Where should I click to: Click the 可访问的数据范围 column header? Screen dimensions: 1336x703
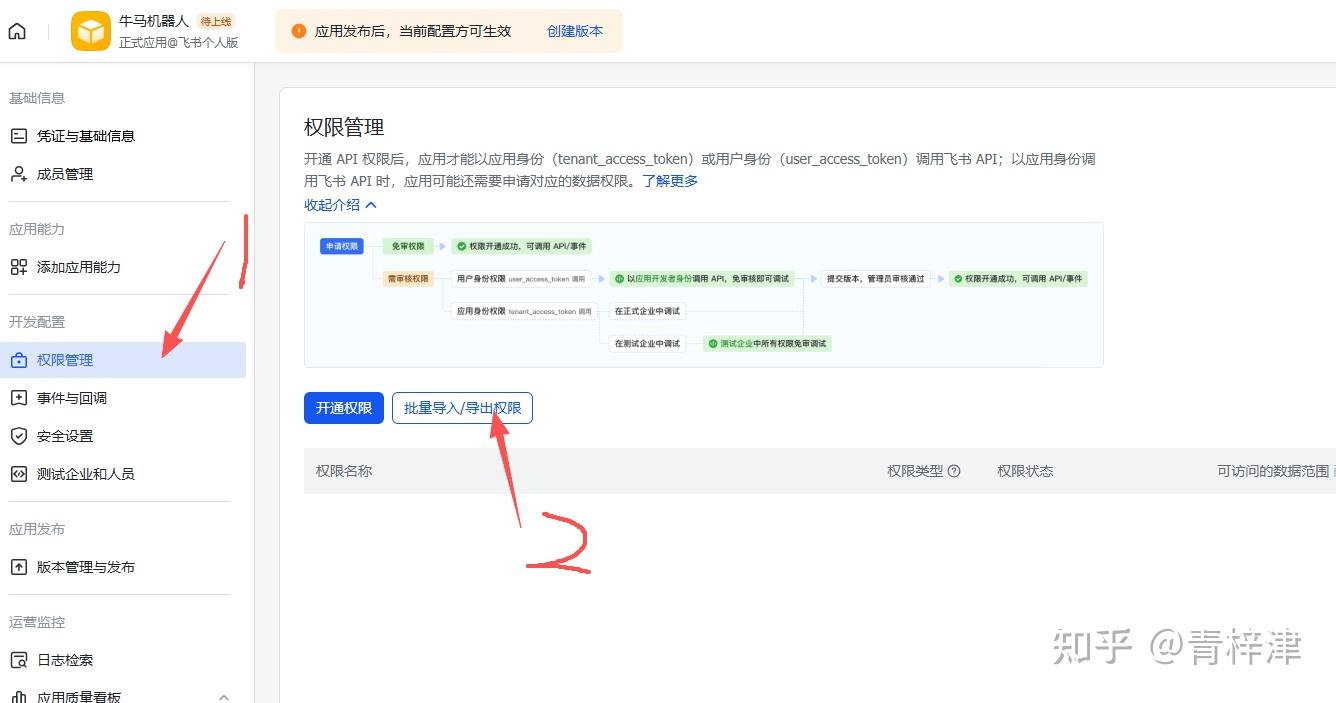1273,471
